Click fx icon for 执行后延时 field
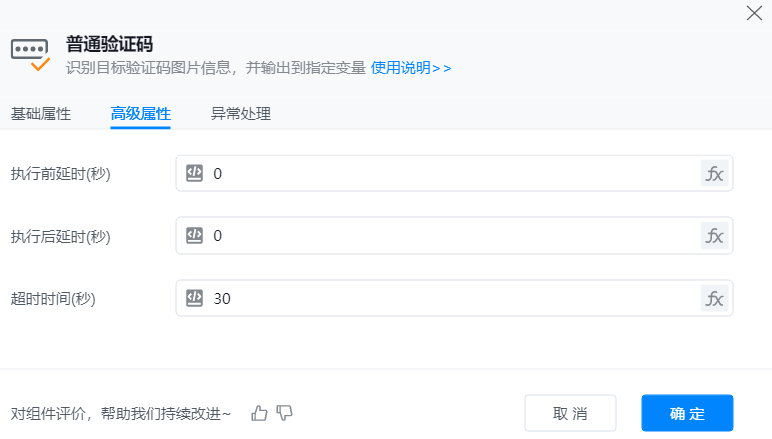772x439 pixels. pos(715,236)
